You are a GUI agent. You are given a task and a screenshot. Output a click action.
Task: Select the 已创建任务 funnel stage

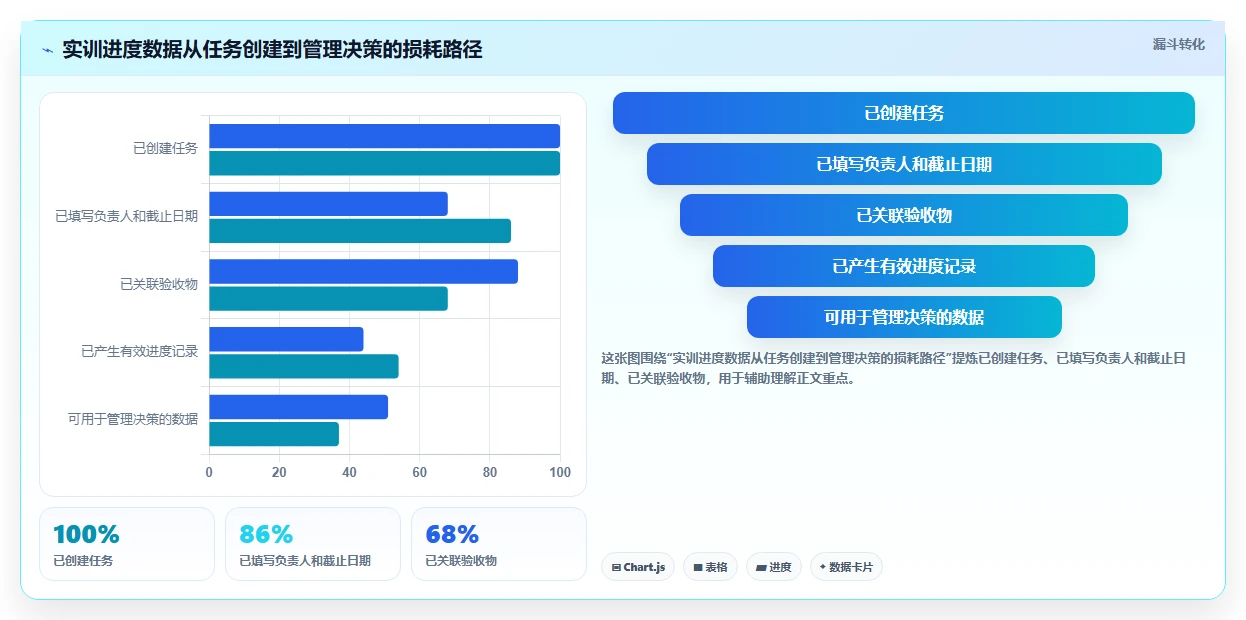[904, 113]
